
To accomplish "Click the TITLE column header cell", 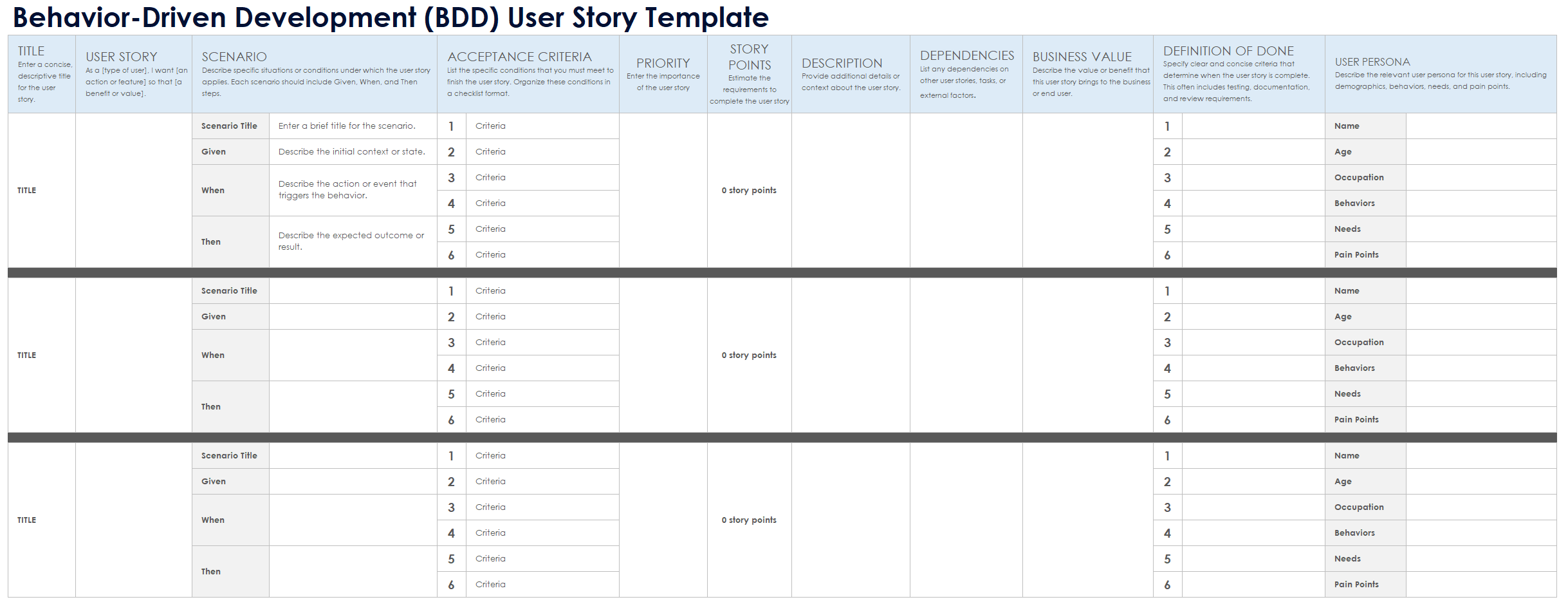I will pos(42,74).
